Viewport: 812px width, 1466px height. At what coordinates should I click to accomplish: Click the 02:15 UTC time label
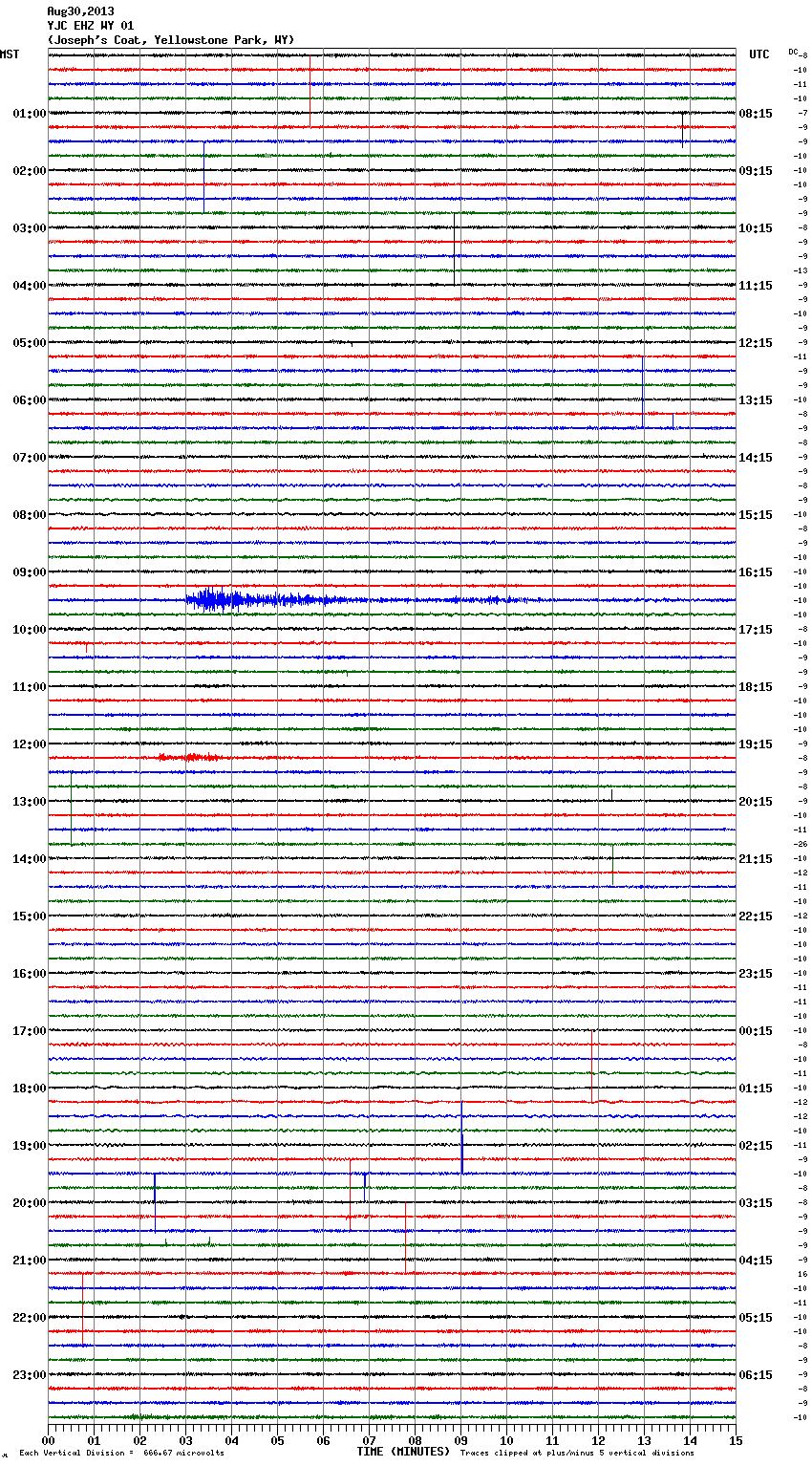coord(756,1146)
